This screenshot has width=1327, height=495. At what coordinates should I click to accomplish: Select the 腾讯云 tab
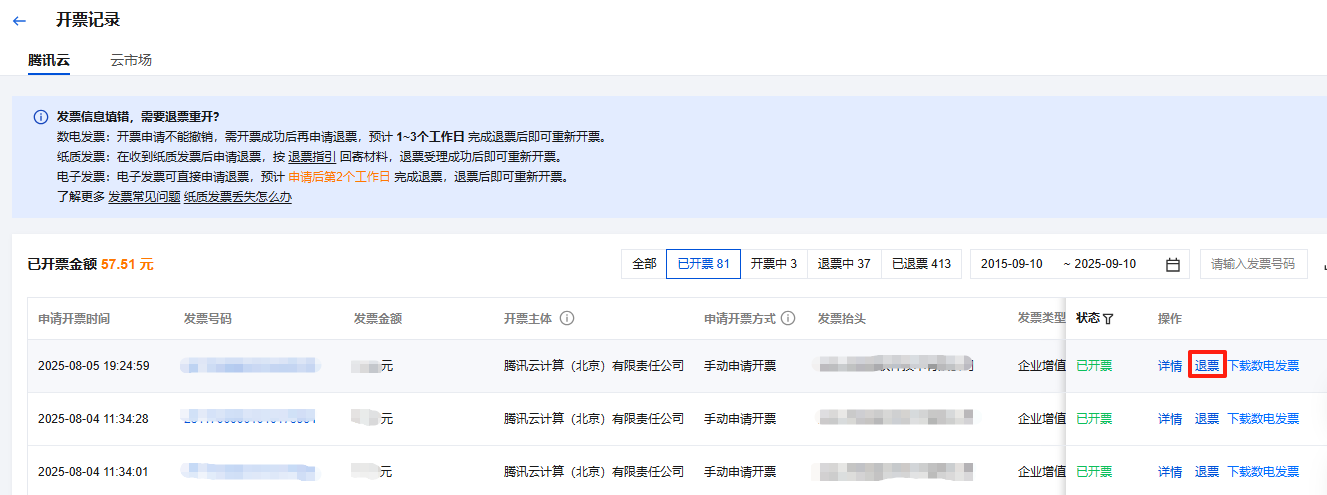49,60
